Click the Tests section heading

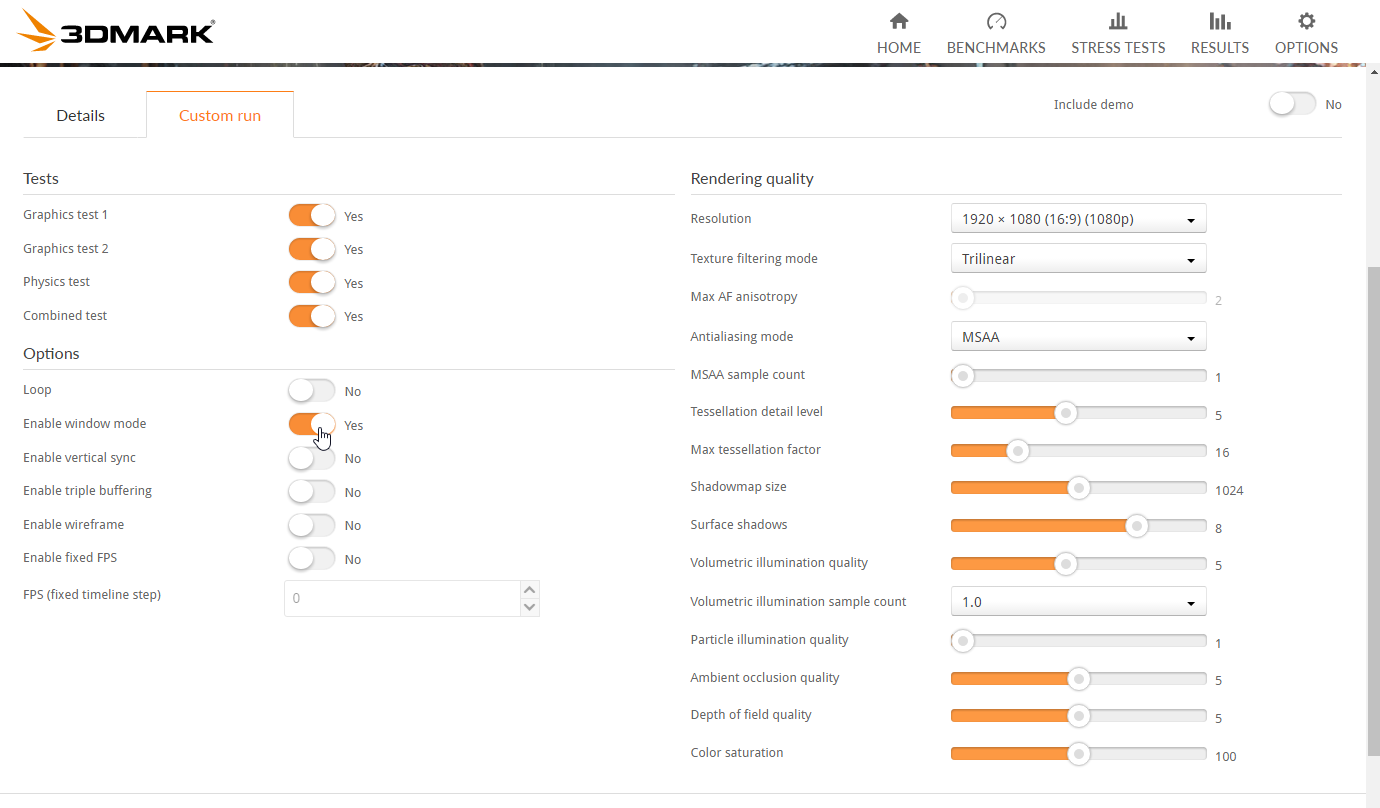click(41, 179)
